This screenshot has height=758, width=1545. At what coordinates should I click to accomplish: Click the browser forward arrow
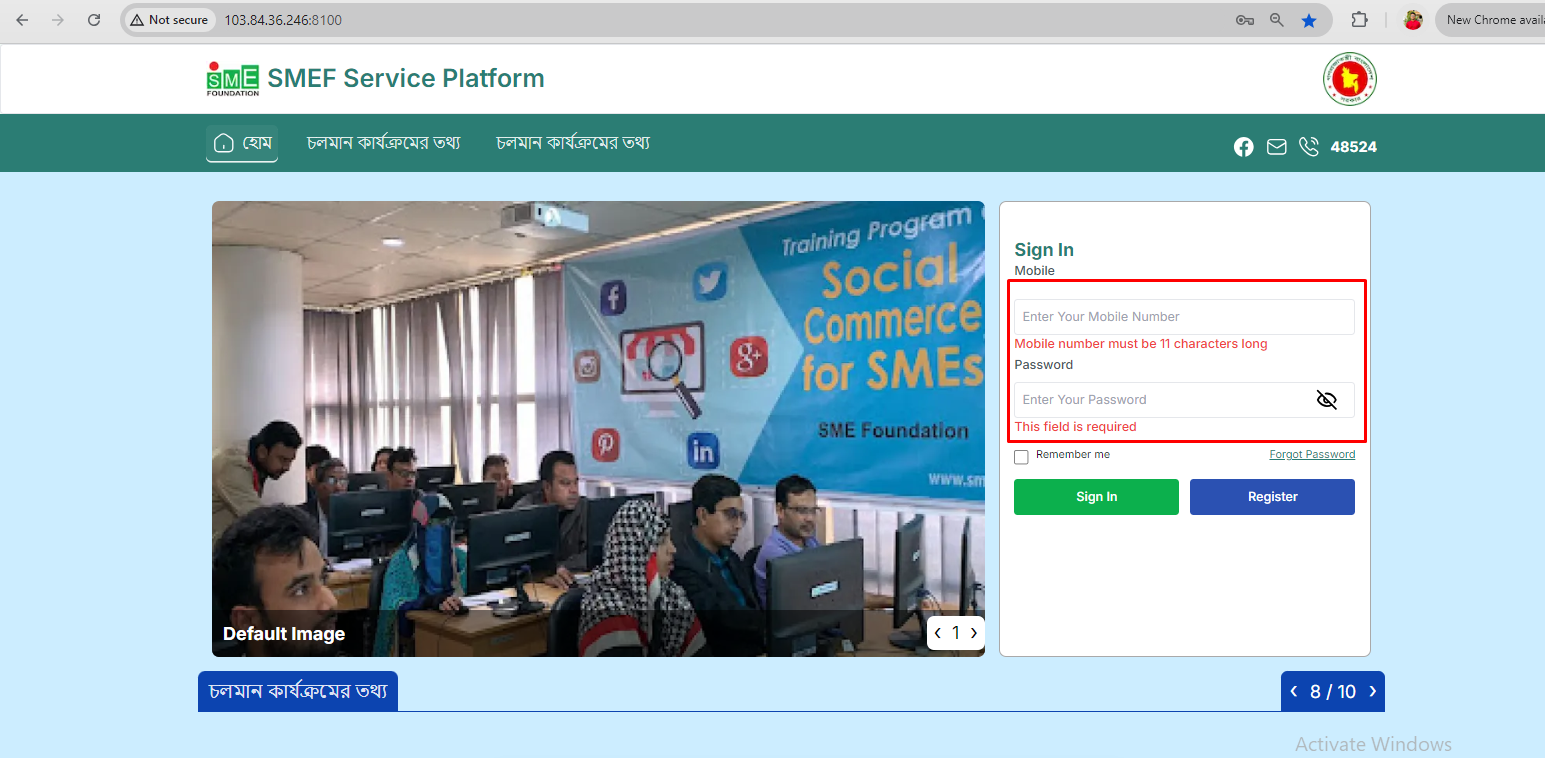tap(58, 20)
